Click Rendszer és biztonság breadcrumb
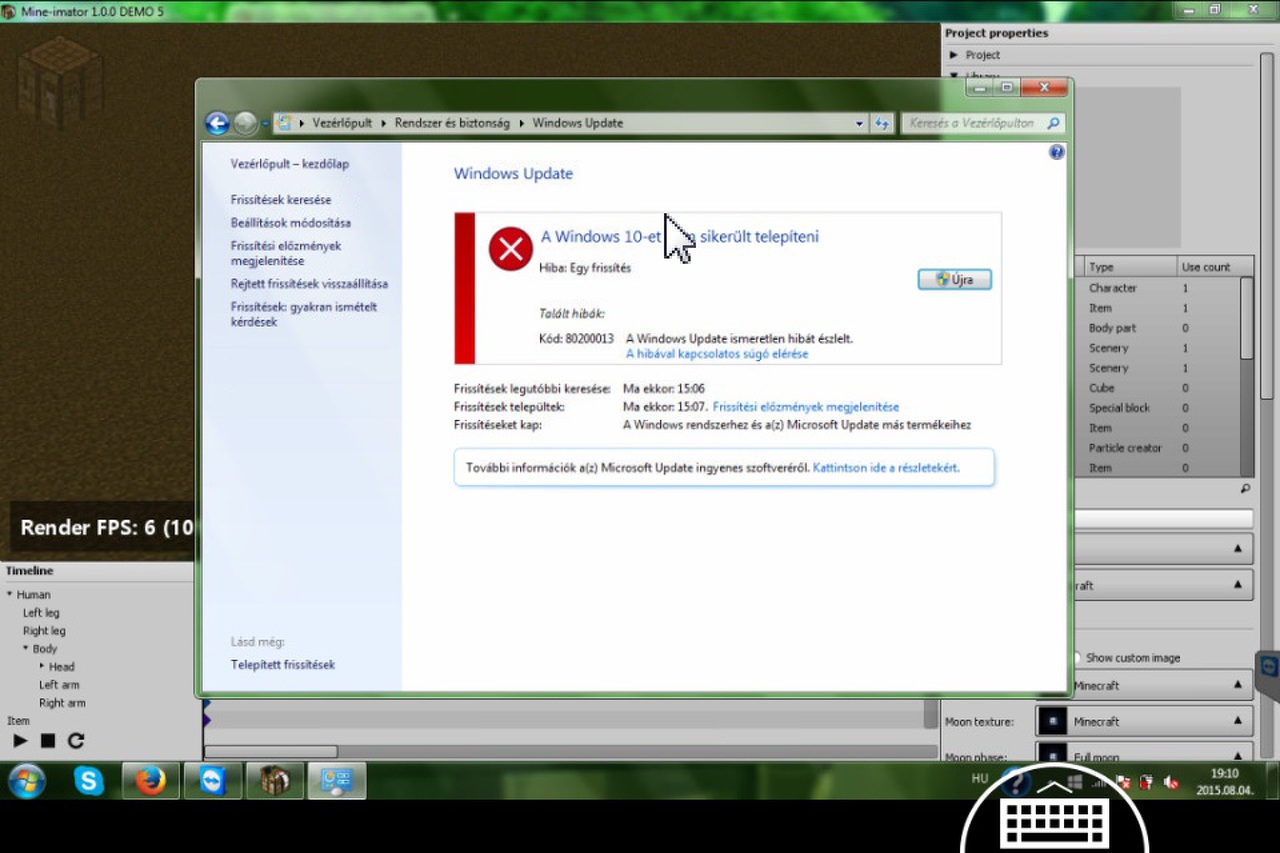1280x853 pixels. tap(452, 123)
